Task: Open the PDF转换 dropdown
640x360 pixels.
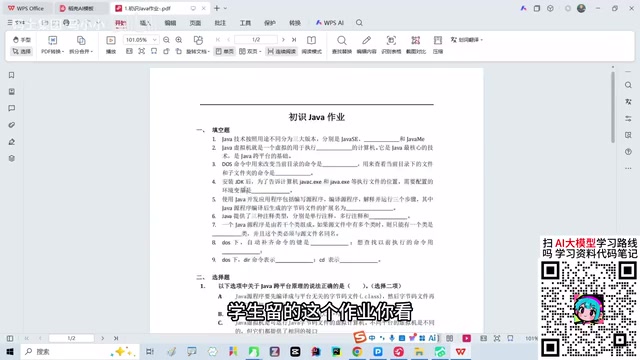Action: [53, 51]
